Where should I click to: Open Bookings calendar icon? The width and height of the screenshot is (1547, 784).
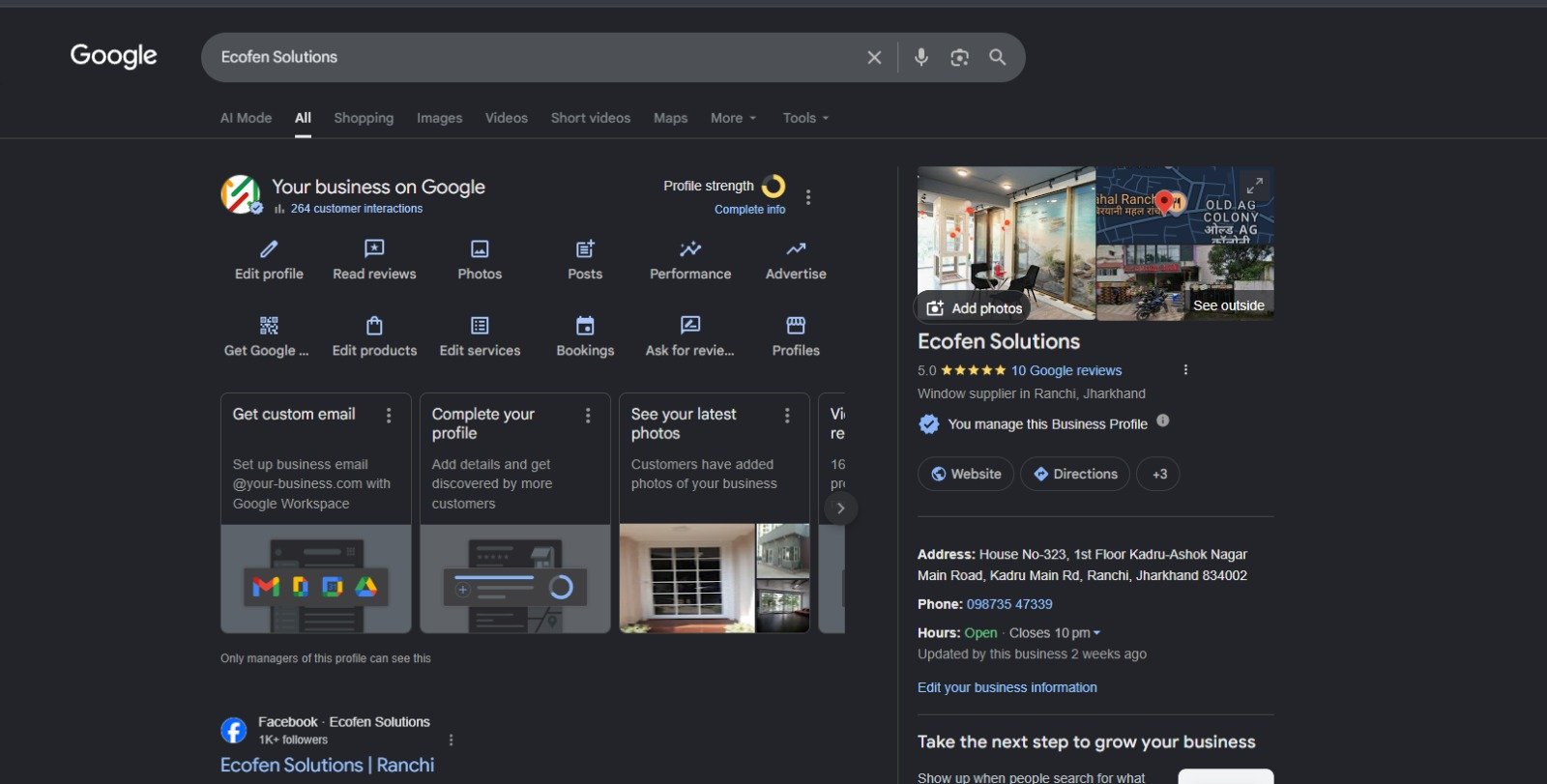click(x=585, y=326)
